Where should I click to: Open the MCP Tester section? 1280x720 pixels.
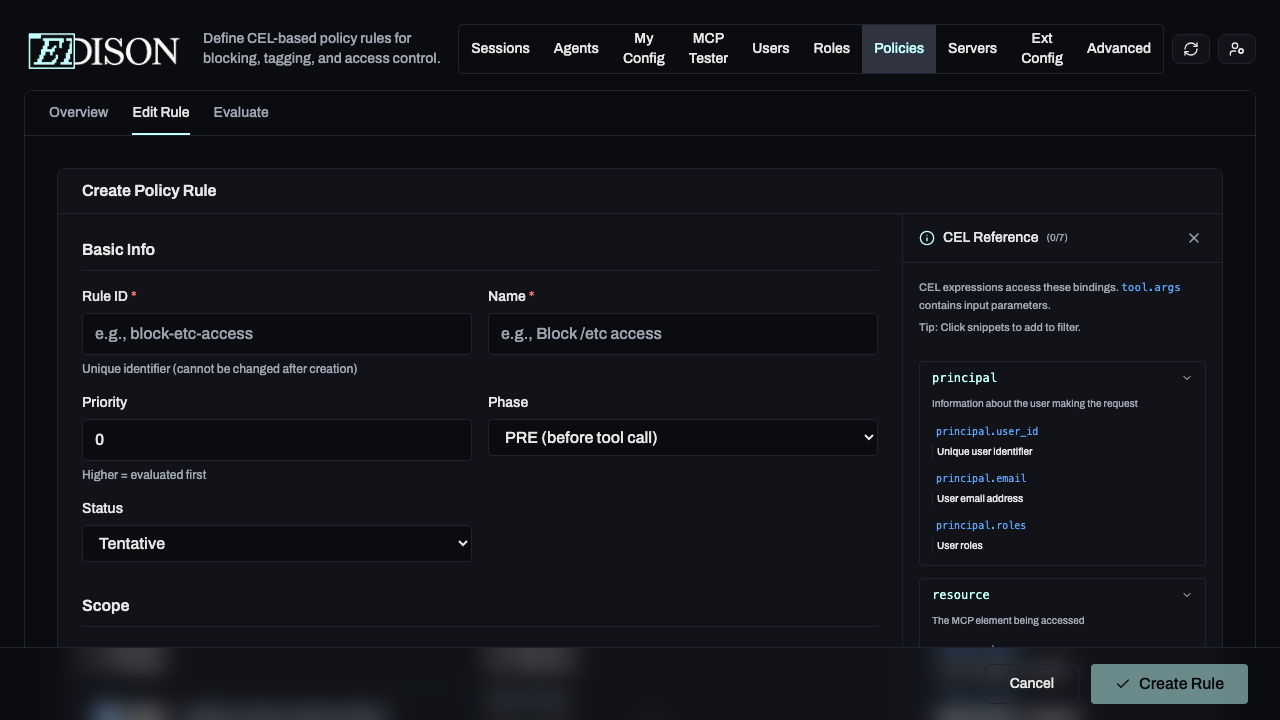click(708, 48)
